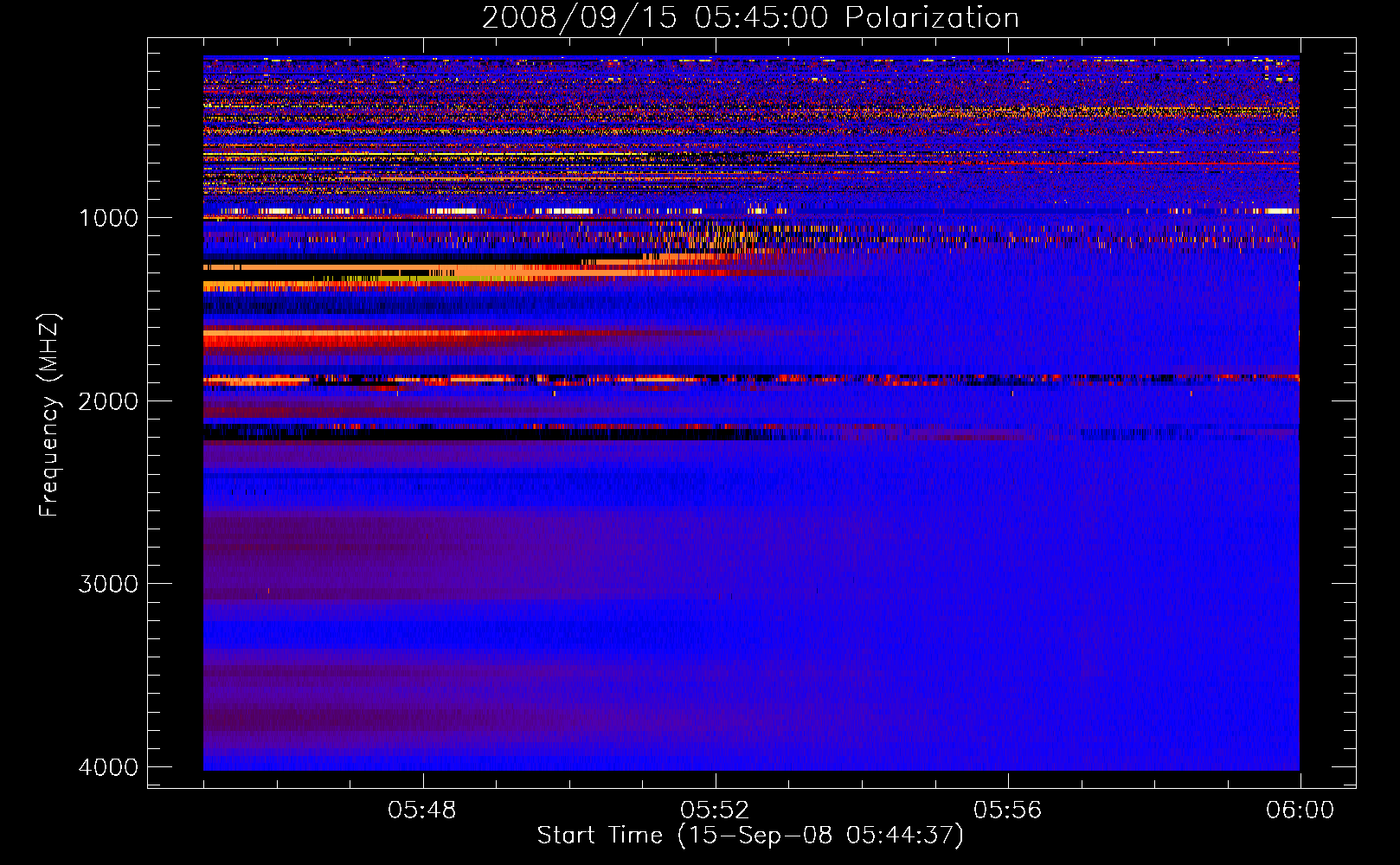
Task: Click the 05:48 time tick label
Action: [422, 811]
